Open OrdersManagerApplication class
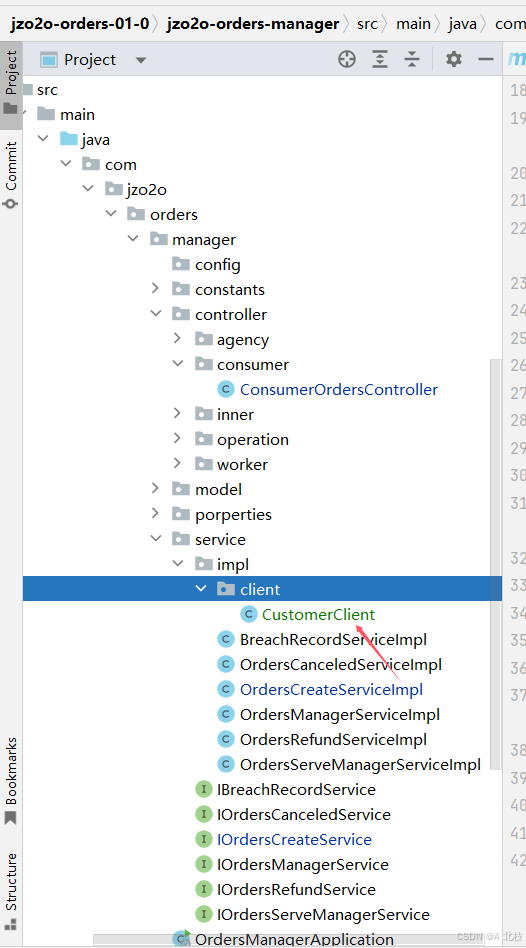The height and width of the screenshot is (948, 526). click(294, 939)
